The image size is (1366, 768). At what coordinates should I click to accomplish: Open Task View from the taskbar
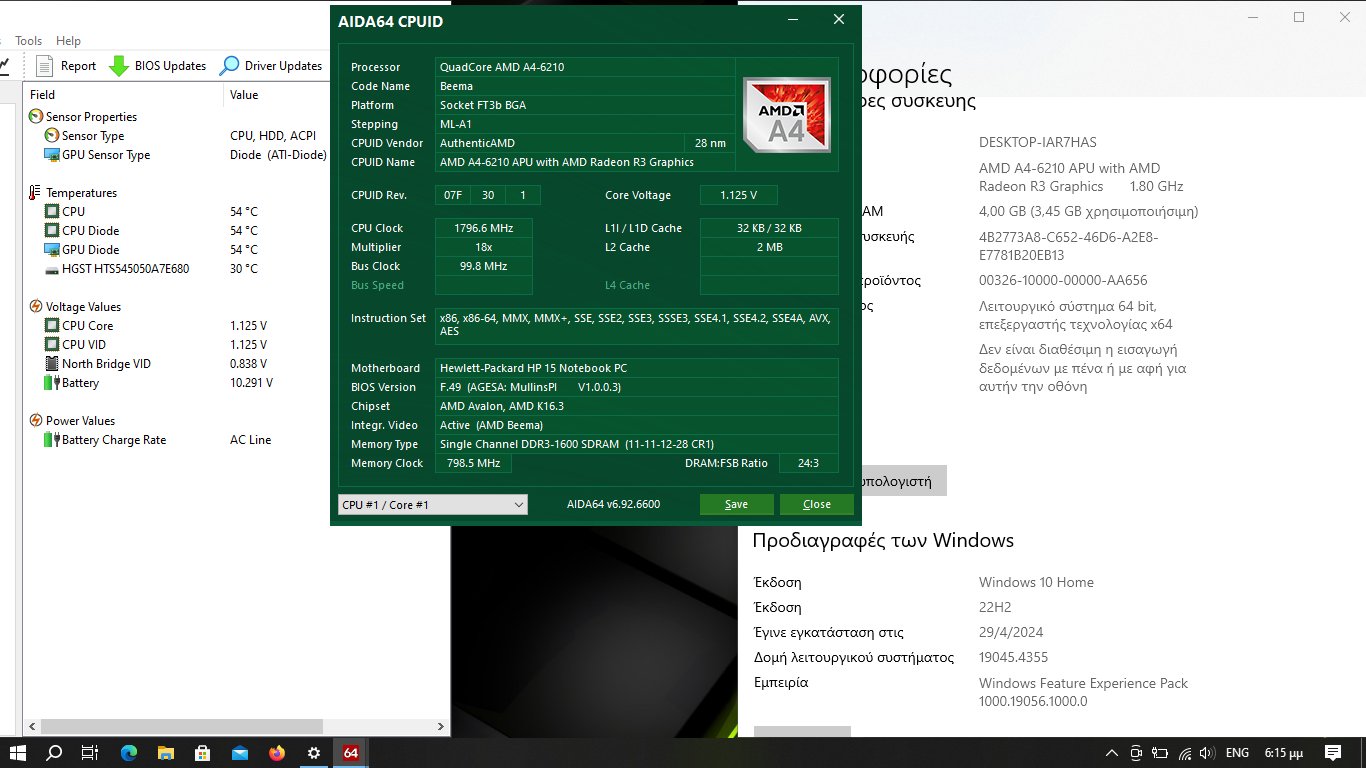tap(90, 753)
